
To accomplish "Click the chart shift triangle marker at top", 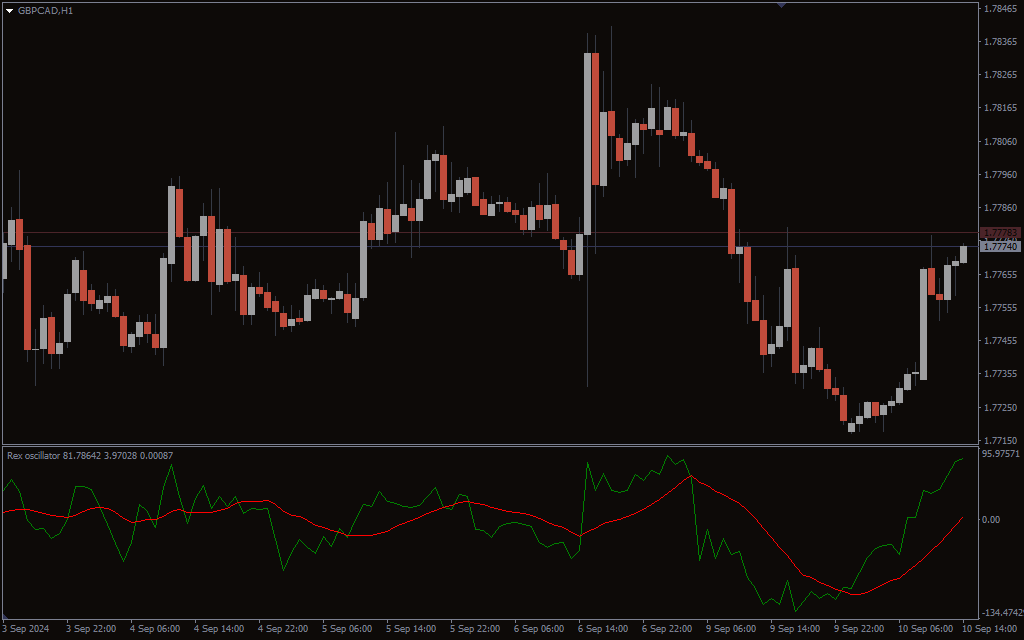I will pos(781,5).
